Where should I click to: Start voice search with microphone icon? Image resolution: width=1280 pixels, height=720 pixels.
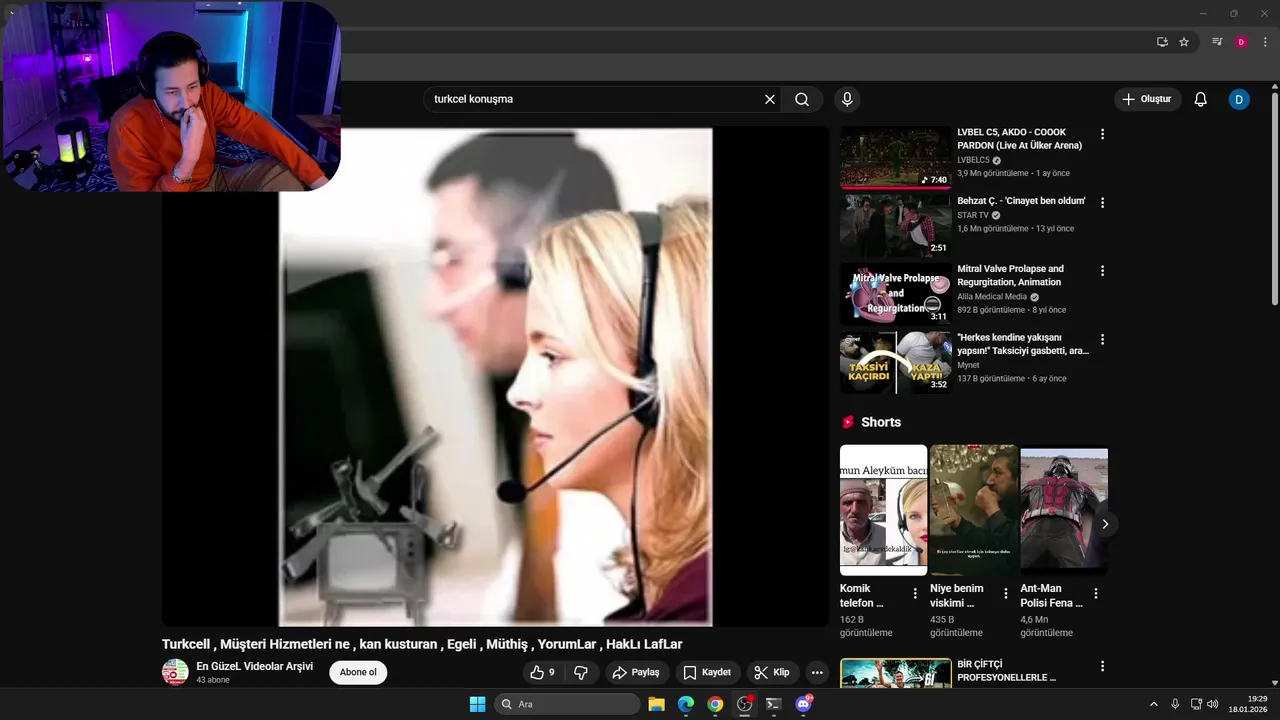(847, 99)
